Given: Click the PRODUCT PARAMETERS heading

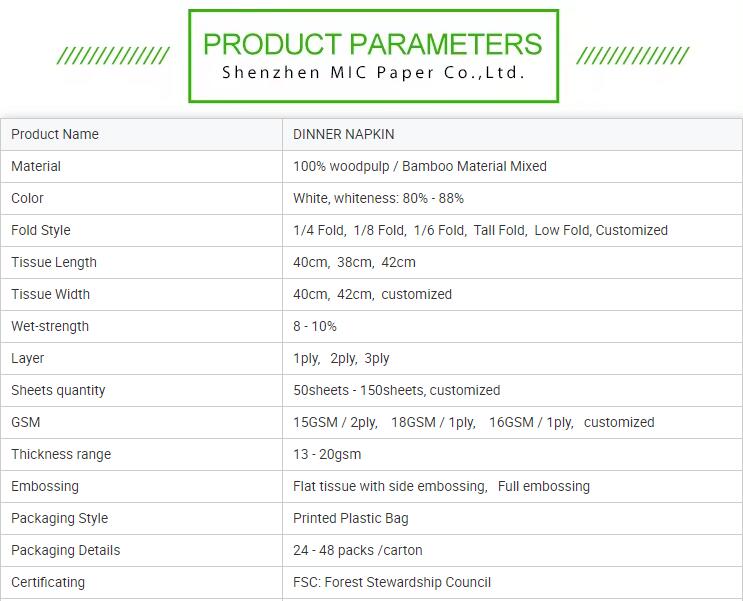Looking at the screenshot, I should [372, 44].
